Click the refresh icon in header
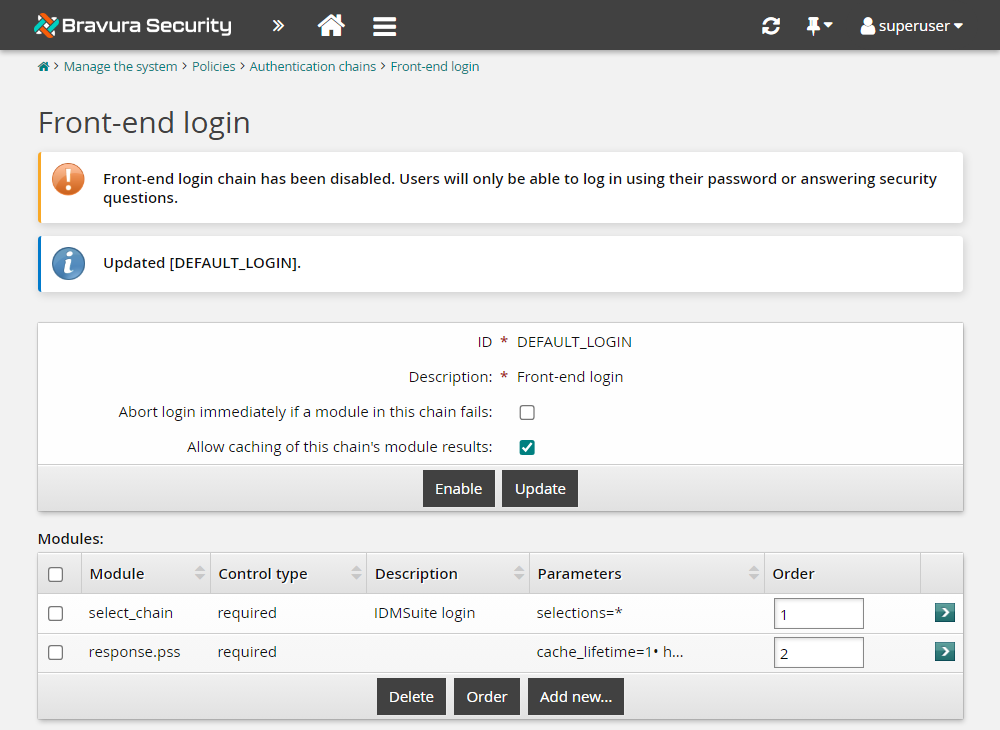Viewport: 1000px width, 730px height. (x=771, y=27)
